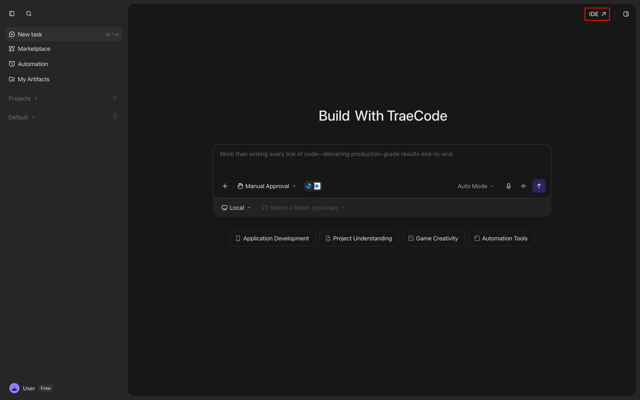Click filter icon next to Projects
Image resolution: width=640 pixels, height=400 pixels.
[x=115, y=98]
